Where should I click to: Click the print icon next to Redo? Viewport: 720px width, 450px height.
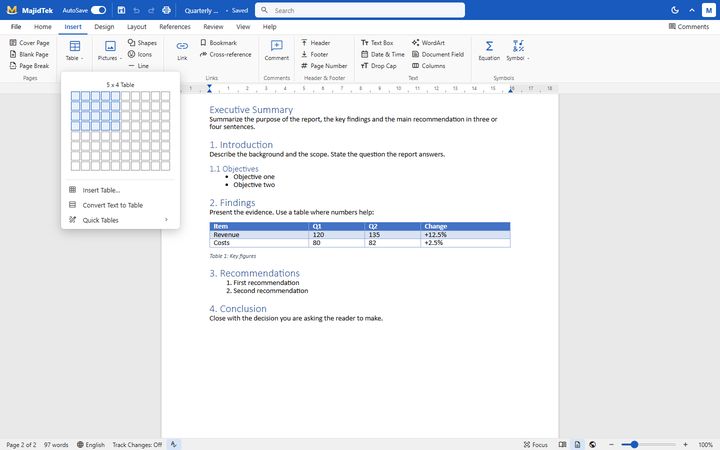pos(166,10)
